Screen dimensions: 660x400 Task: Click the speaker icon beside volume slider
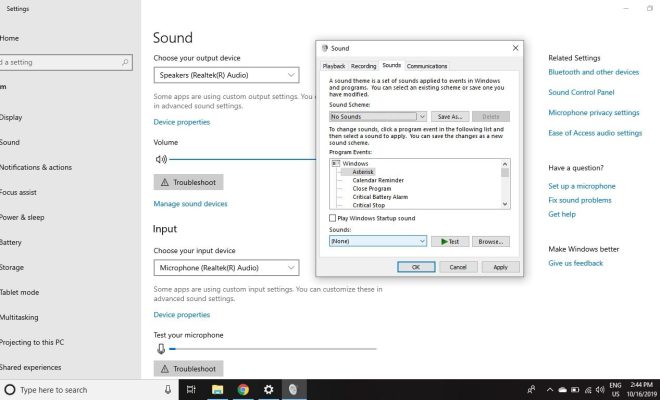tap(161, 159)
